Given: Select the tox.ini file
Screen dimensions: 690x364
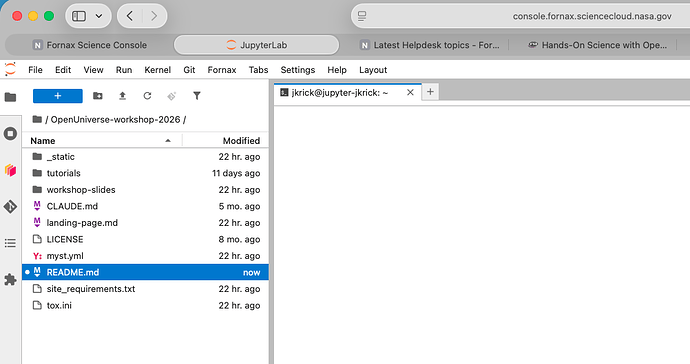Looking at the screenshot, I should click(x=145, y=305).
